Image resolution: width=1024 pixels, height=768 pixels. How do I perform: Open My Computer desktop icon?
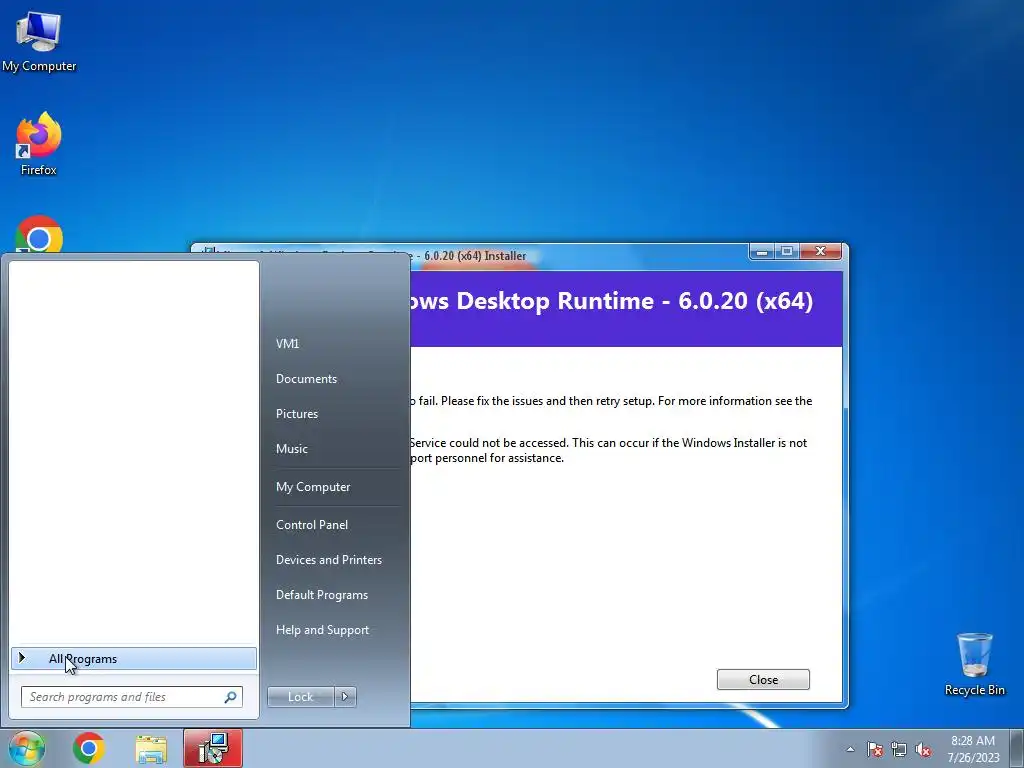click(x=39, y=40)
